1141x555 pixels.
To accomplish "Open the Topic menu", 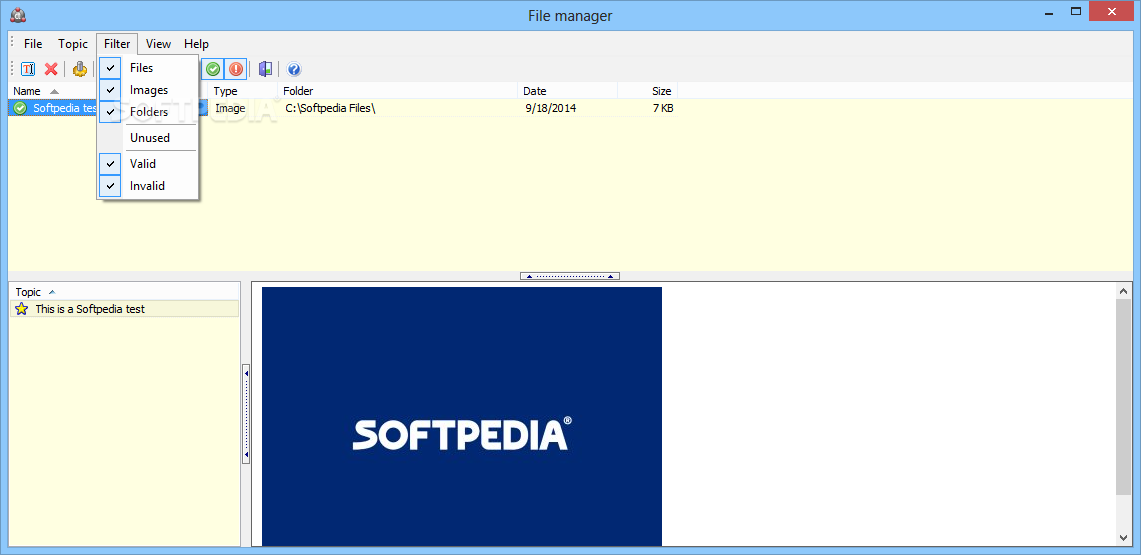I will (73, 44).
